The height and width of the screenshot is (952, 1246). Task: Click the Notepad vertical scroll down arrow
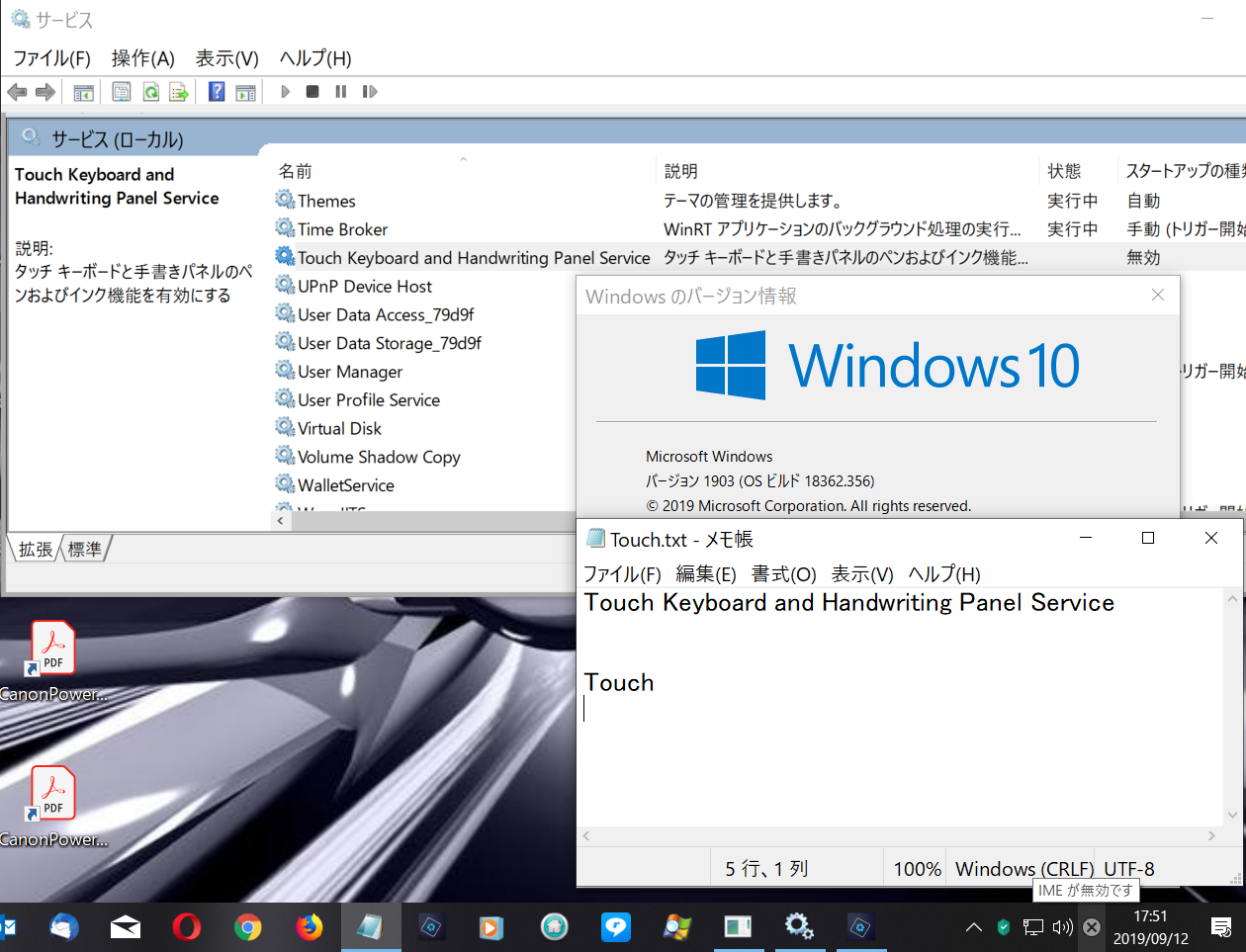pyautogui.click(x=1232, y=816)
